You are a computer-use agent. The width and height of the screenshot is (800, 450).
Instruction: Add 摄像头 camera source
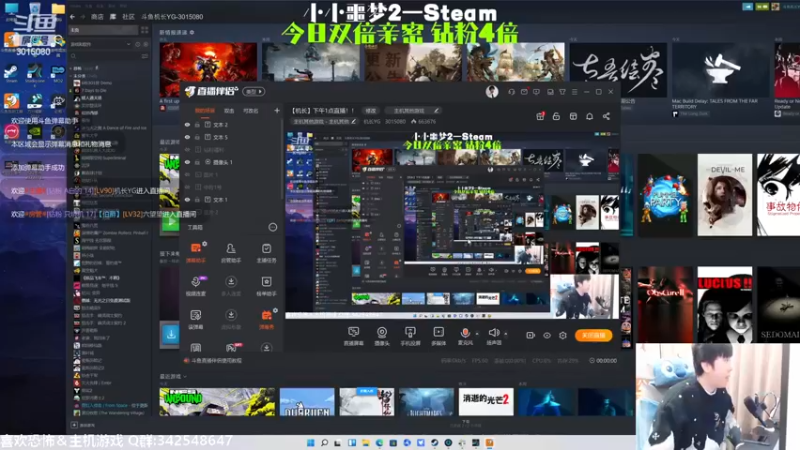pyautogui.click(x=382, y=336)
